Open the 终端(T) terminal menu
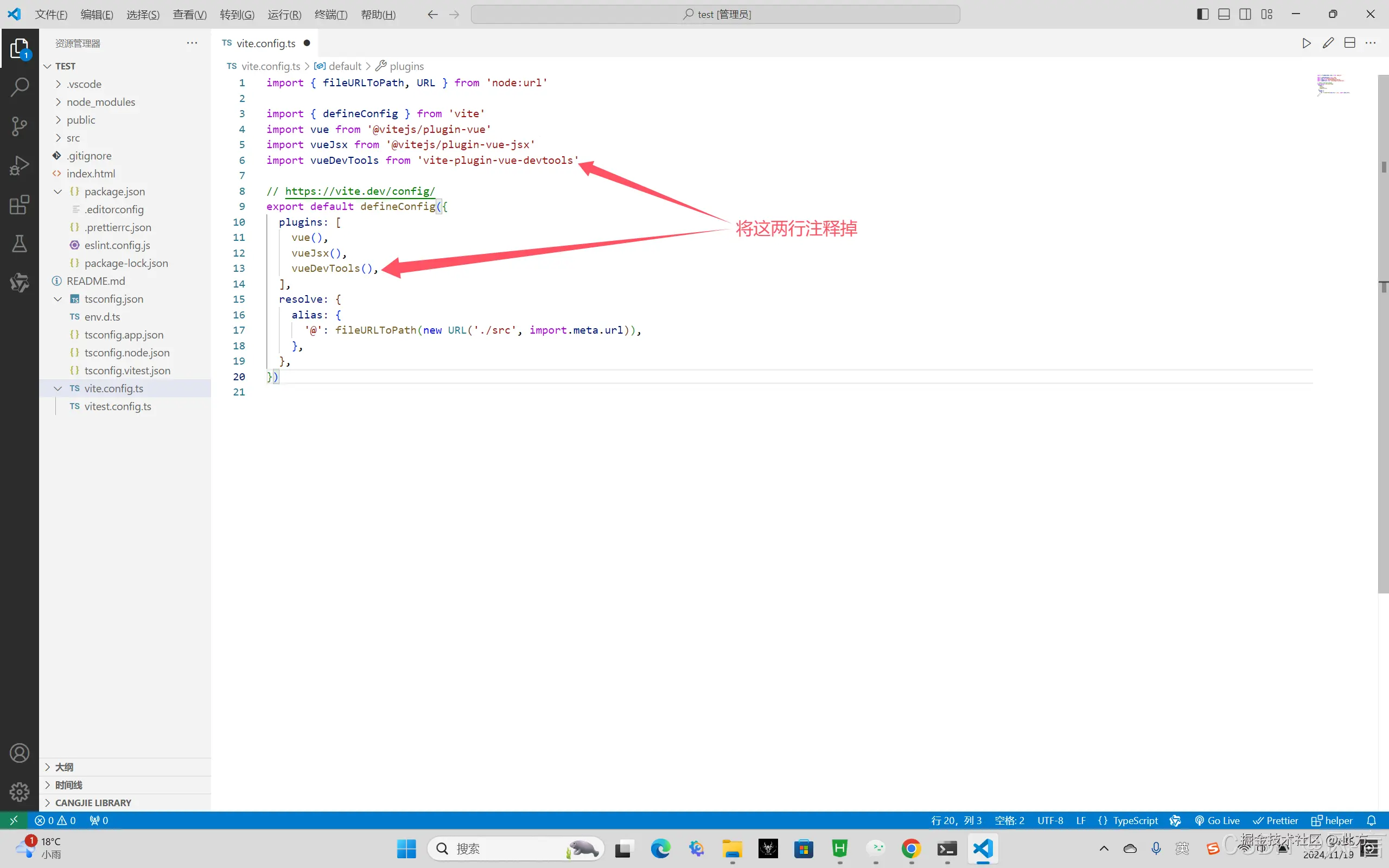Image resolution: width=1389 pixels, height=868 pixels. 330,14
